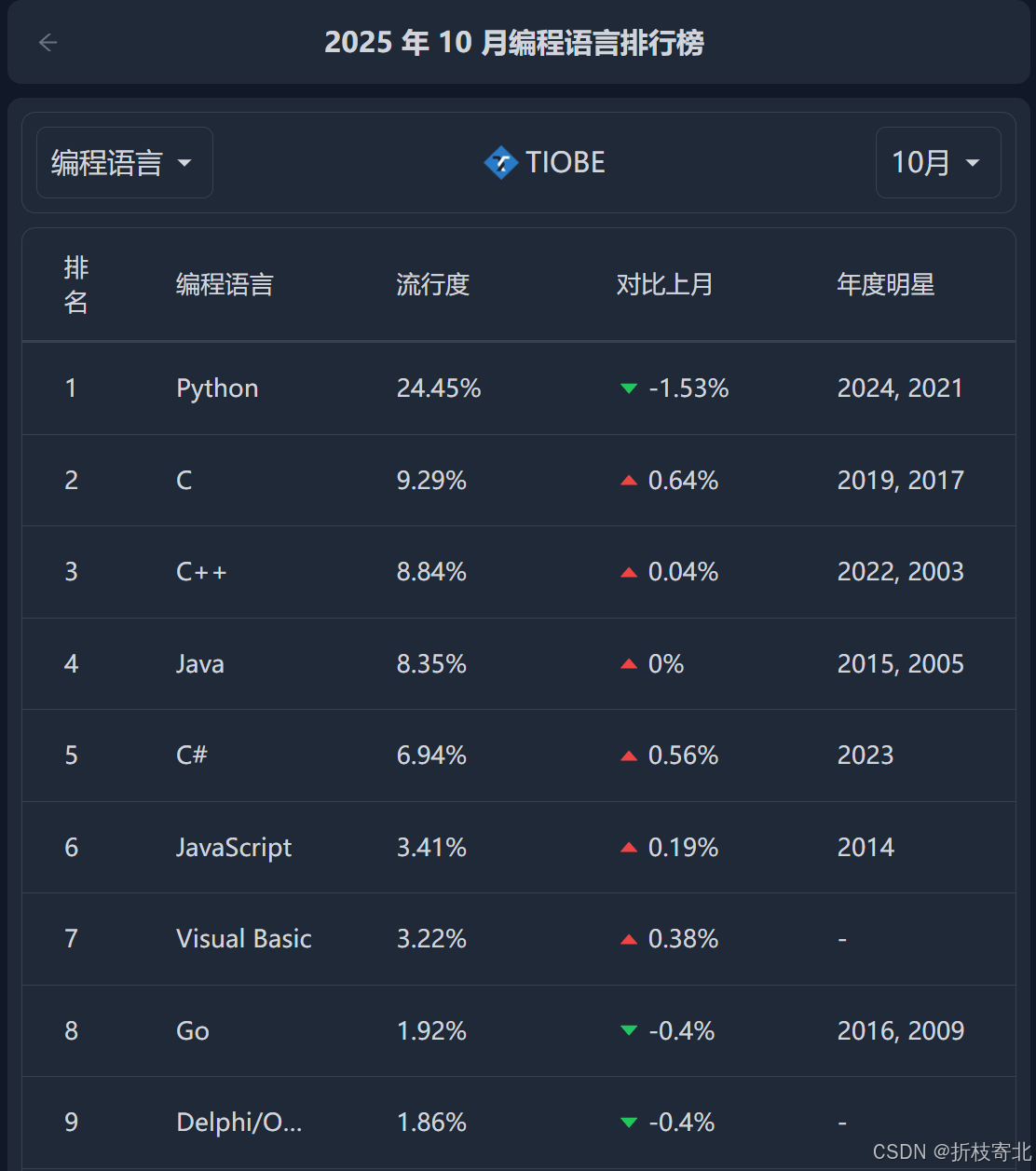Click the 2014 star year

866,848
